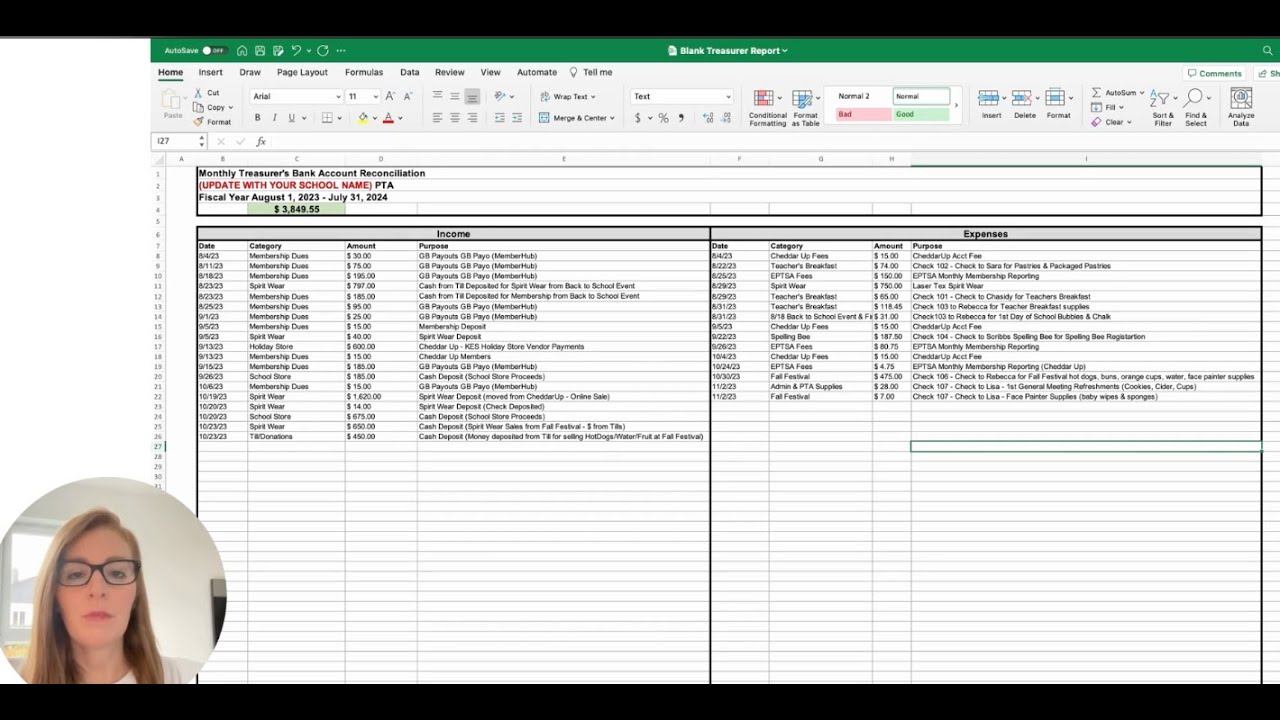Apply the red font color A
Image resolution: width=1280 pixels, height=720 pixels.
coord(388,118)
